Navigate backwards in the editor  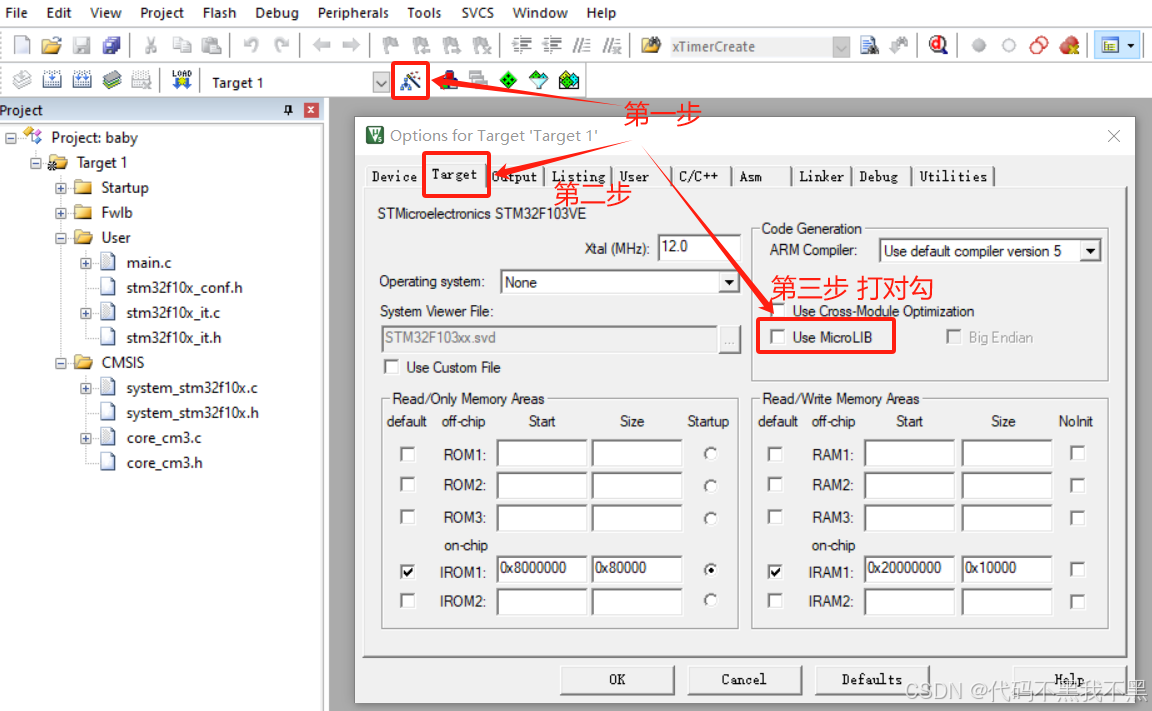point(321,46)
